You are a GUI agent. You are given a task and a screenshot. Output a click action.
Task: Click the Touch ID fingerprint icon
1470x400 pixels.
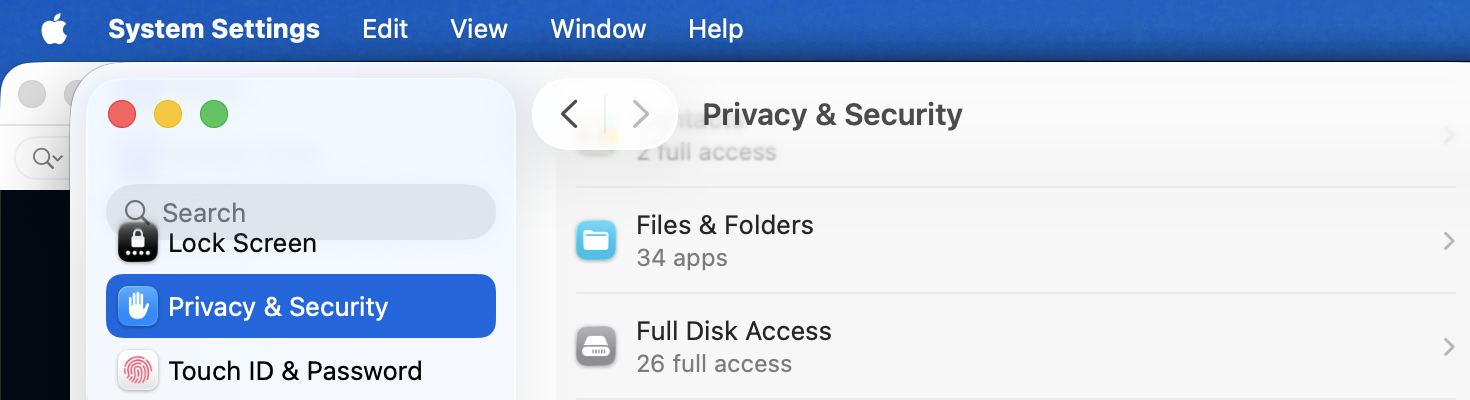point(138,371)
